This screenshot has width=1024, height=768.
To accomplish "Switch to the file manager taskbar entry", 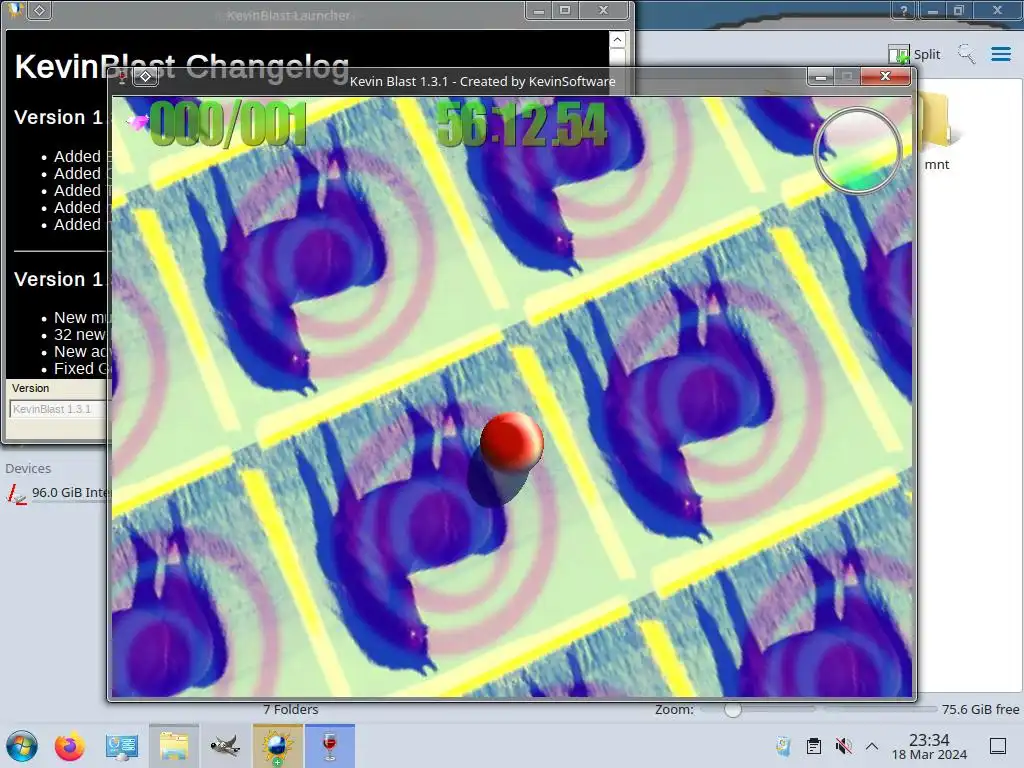I will pyautogui.click(x=174, y=746).
